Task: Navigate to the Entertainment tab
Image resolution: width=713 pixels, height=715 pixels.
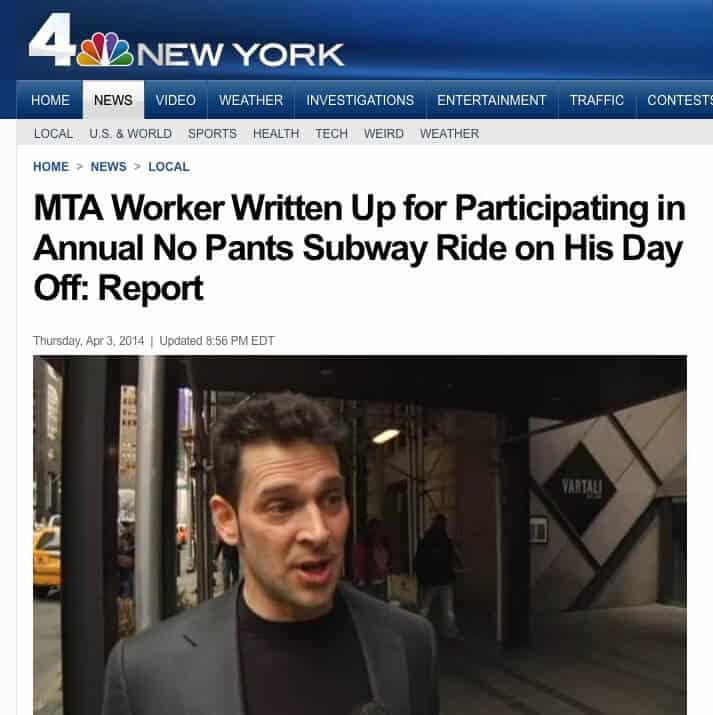Action: [491, 100]
